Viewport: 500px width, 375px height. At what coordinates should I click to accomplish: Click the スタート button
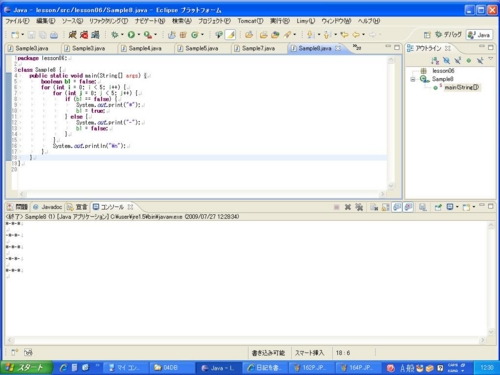(x=26, y=368)
